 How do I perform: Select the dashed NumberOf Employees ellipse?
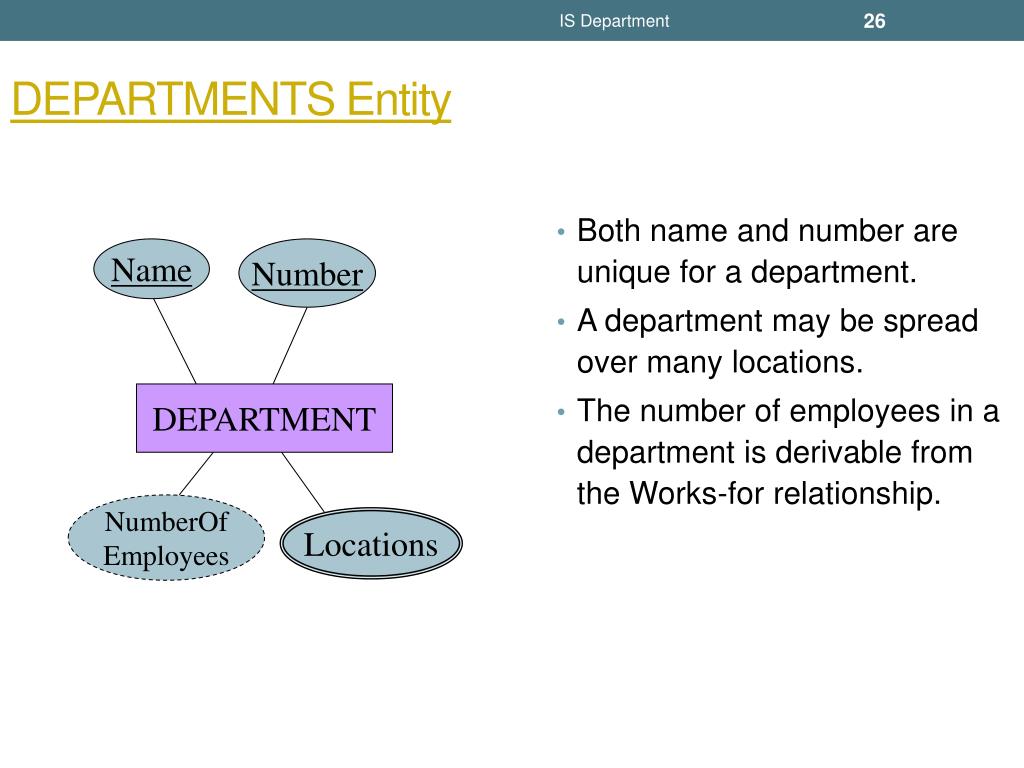coord(167,537)
